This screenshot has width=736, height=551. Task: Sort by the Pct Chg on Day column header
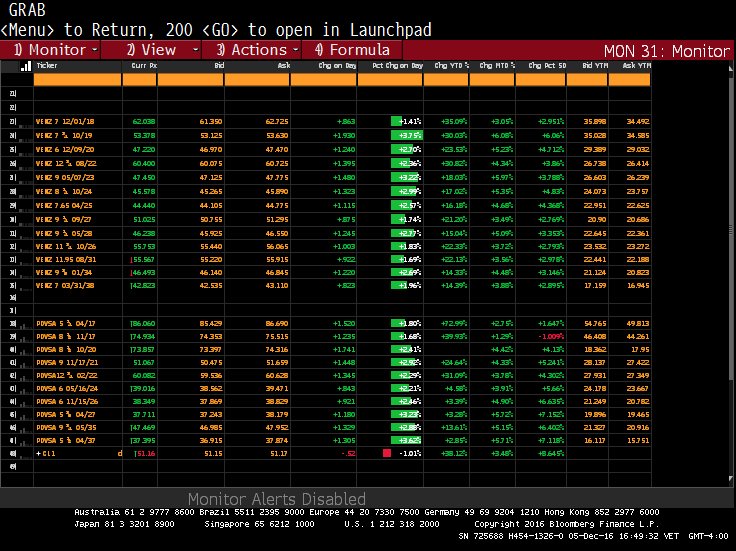(398, 66)
